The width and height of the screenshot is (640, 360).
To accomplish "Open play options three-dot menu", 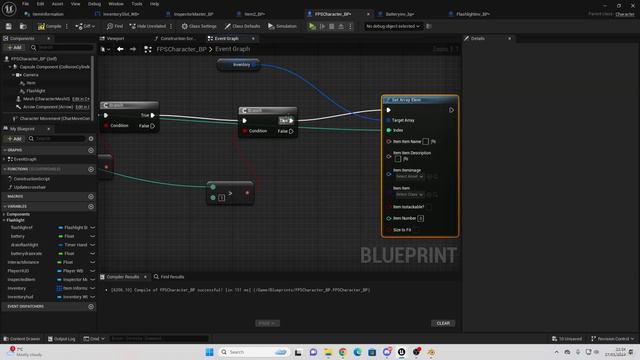I will [x=350, y=26].
